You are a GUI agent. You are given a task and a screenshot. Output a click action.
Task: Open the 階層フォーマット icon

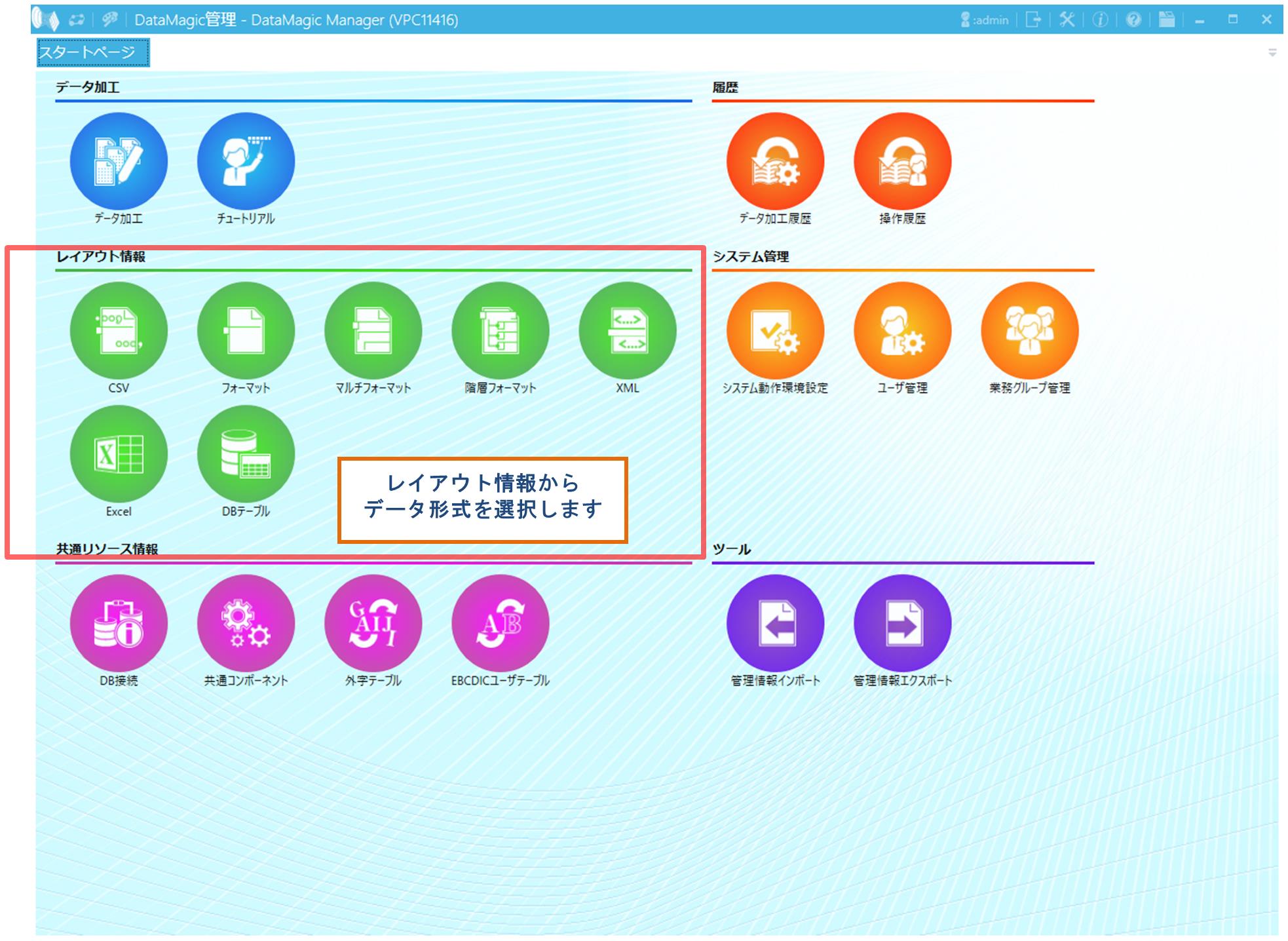click(500, 330)
